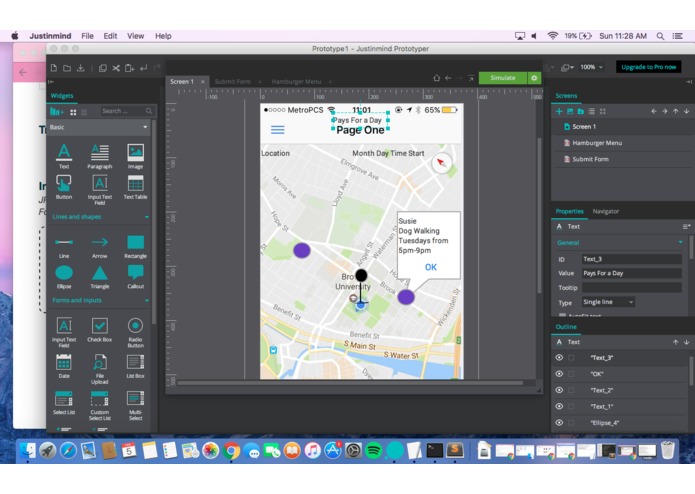This screenshot has height=494, width=695.
Task: Open the View menu
Action: point(135,36)
